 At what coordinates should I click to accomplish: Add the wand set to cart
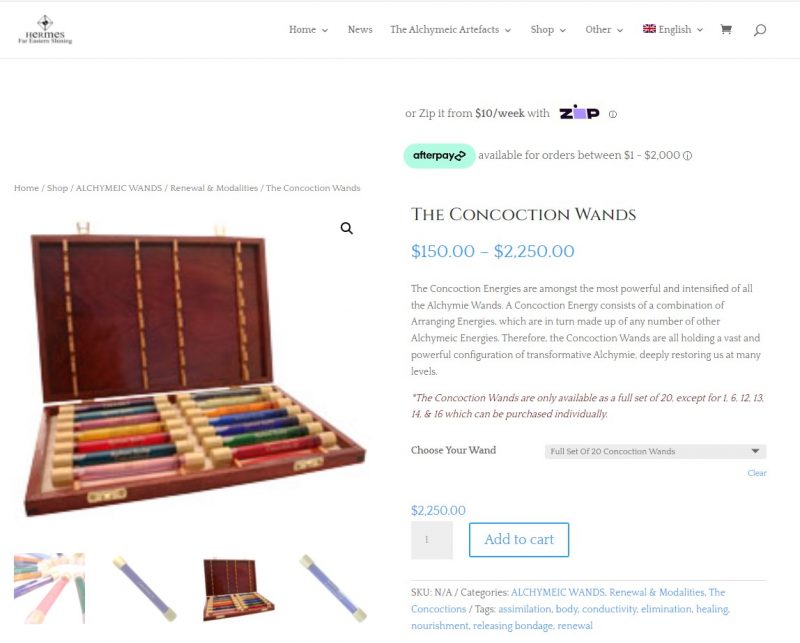(519, 539)
